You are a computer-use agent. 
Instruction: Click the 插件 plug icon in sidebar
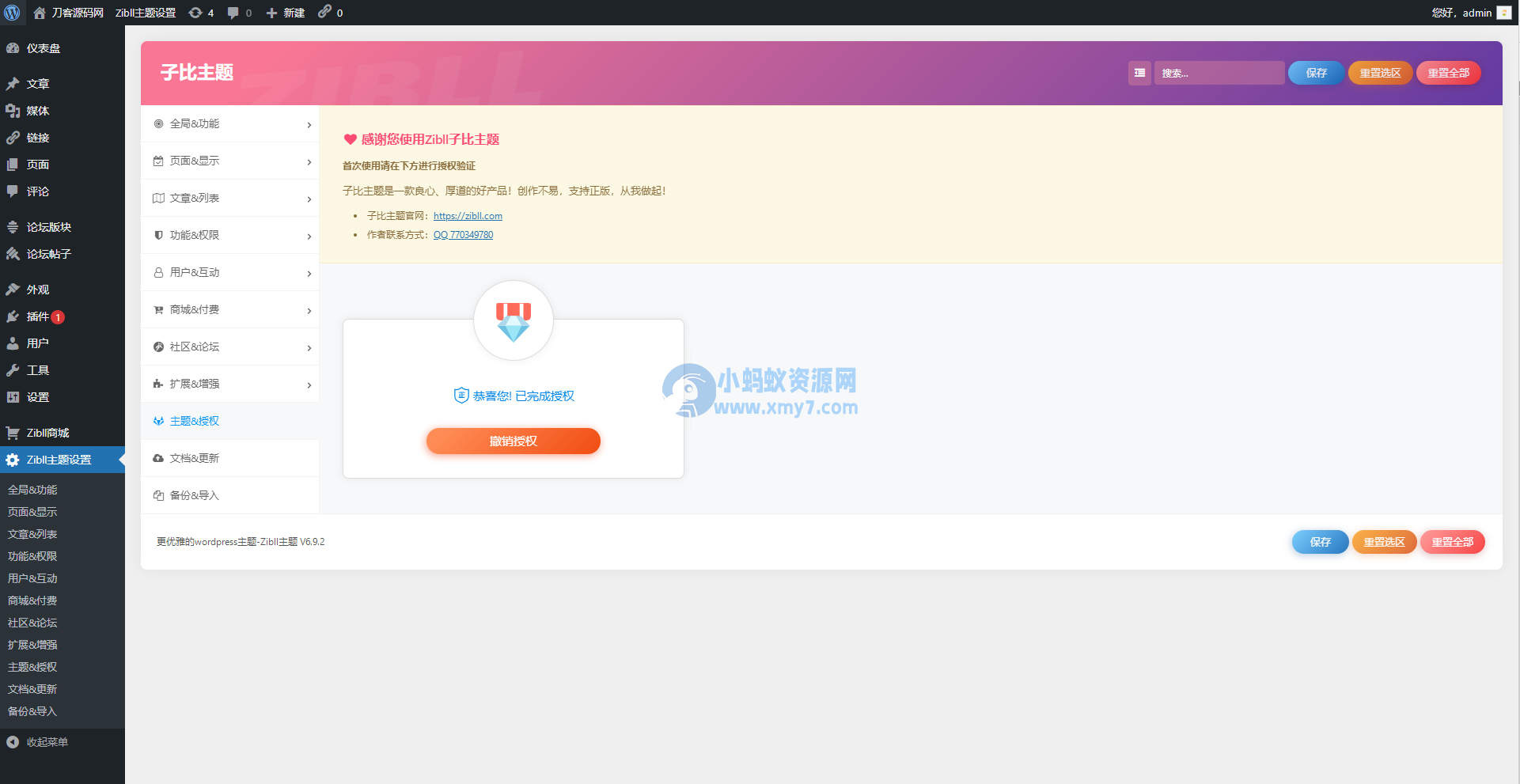[13, 316]
